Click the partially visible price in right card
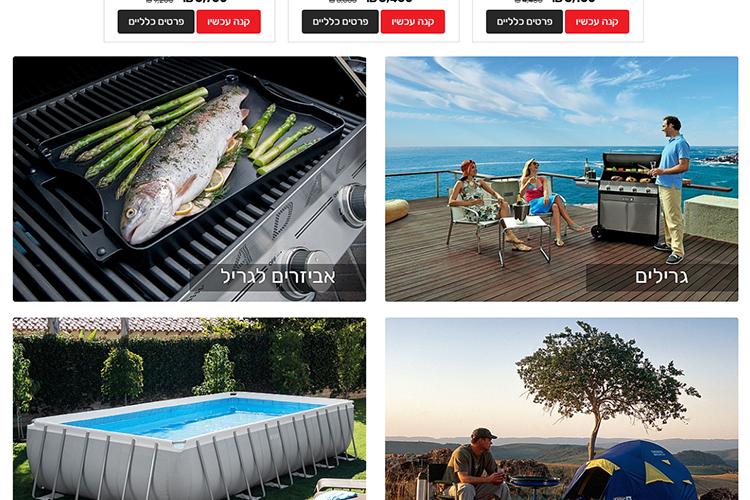This screenshot has height=500, width=750. click(574, 1)
